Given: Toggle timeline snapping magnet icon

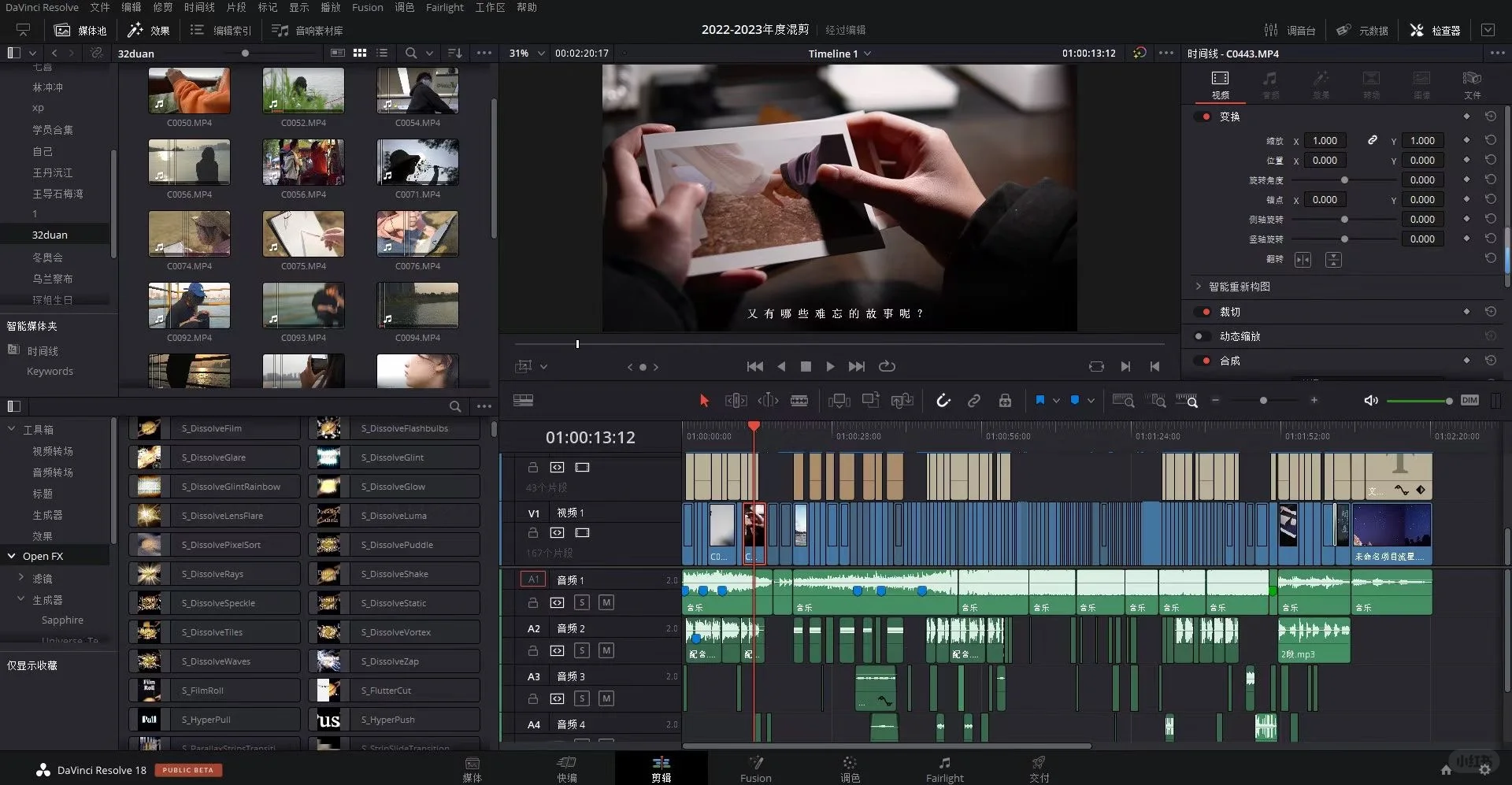Looking at the screenshot, I should click(943, 401).
